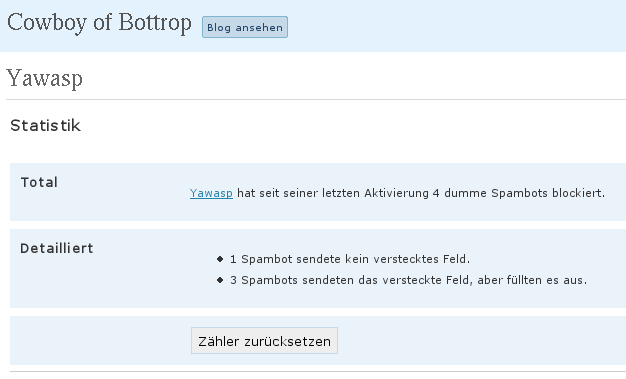The height and width of the screenshot is (379, 626).
Task: Open the Yawasp hyperlink in Total row
Action: tap(211, 193)
